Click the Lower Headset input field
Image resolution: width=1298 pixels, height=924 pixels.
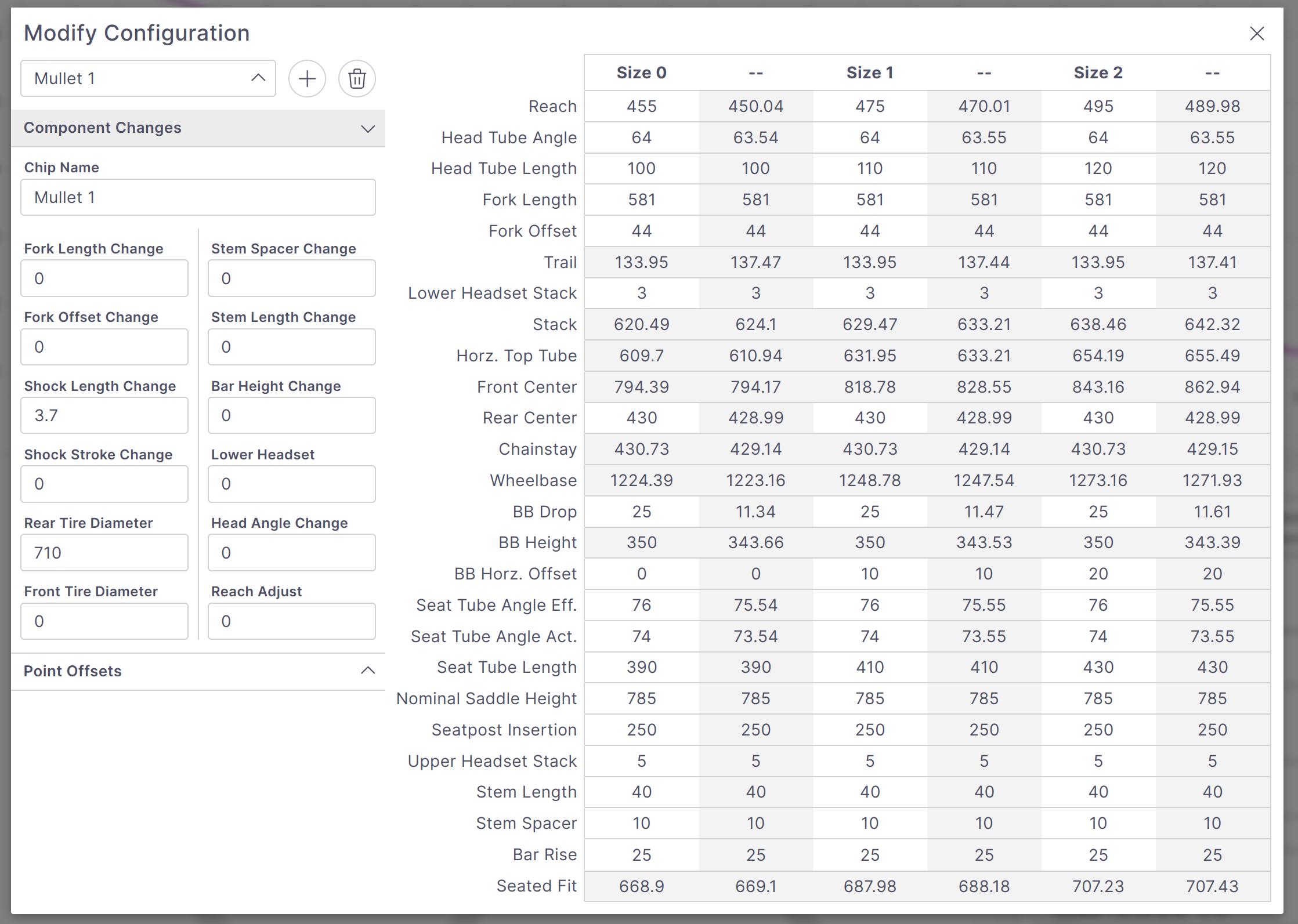tap(291, 484)
